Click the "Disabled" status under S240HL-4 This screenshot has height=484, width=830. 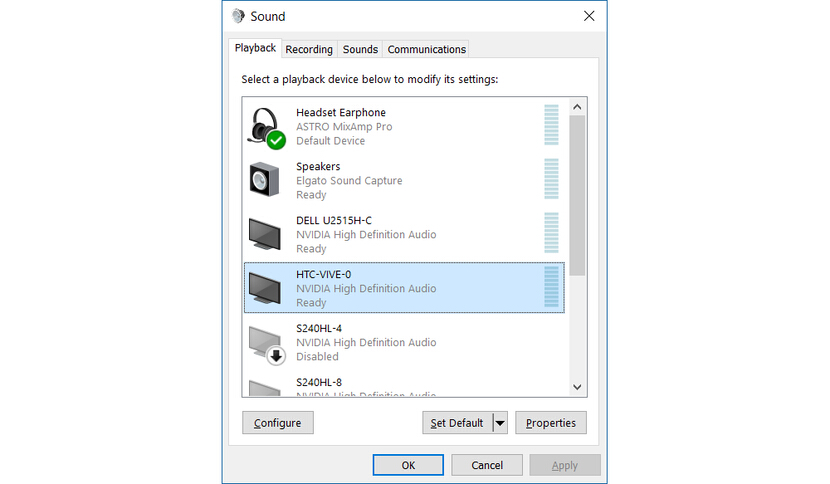(317, 357)
